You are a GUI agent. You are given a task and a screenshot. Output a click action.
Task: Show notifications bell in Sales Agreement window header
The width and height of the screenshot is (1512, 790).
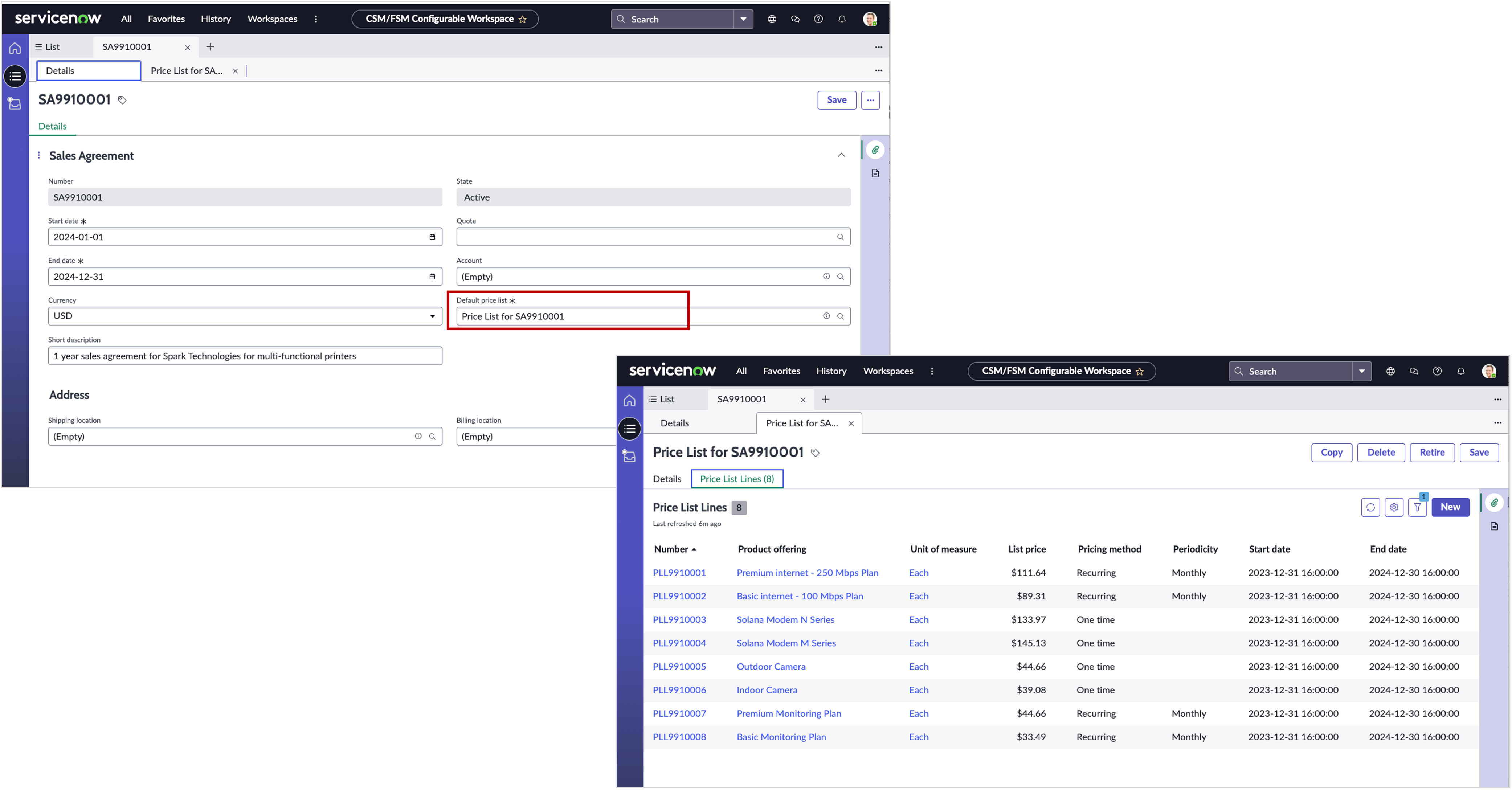point(842,19)
